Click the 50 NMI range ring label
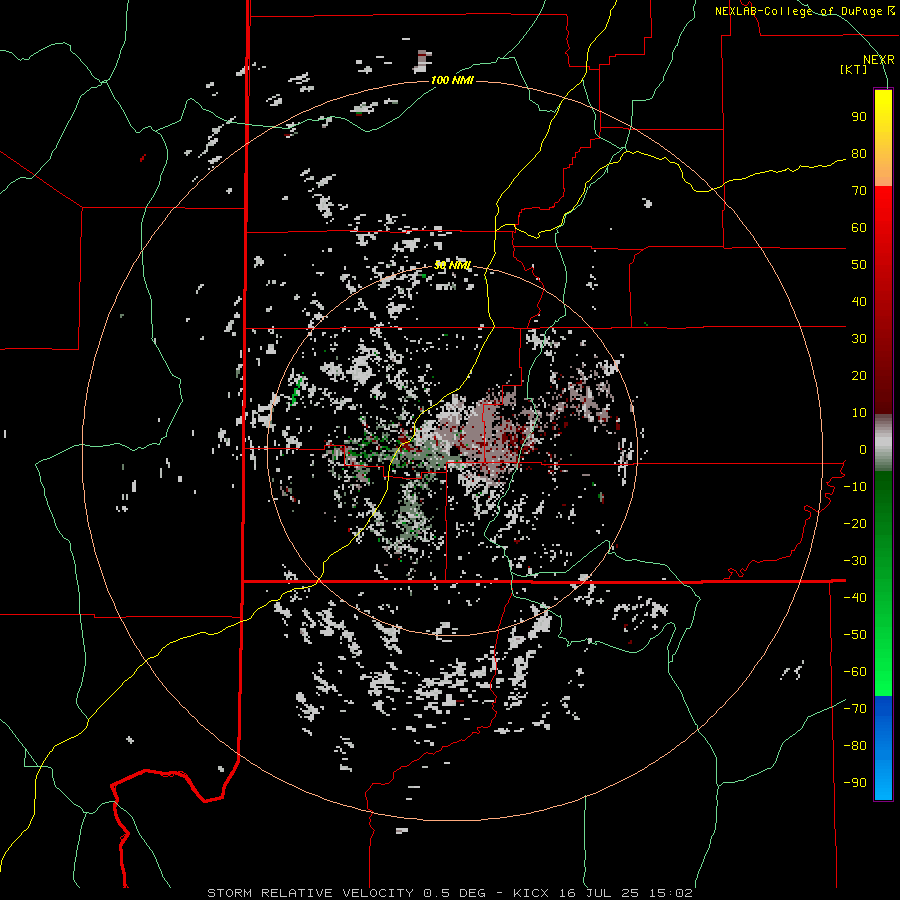900x900 pixels. click(452, 265)
